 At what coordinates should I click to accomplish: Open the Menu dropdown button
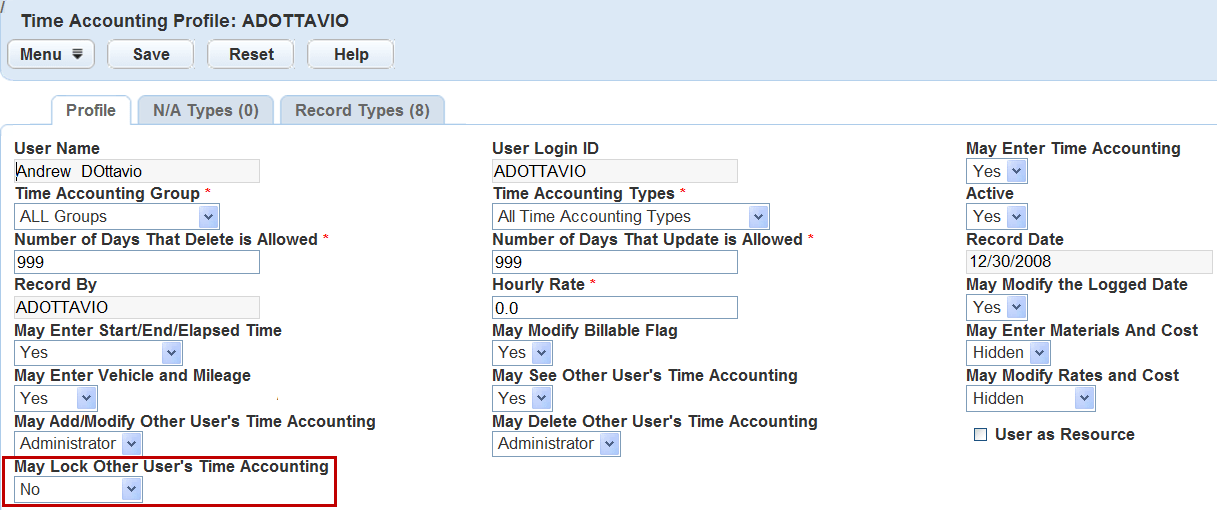[x=51, y=54]
